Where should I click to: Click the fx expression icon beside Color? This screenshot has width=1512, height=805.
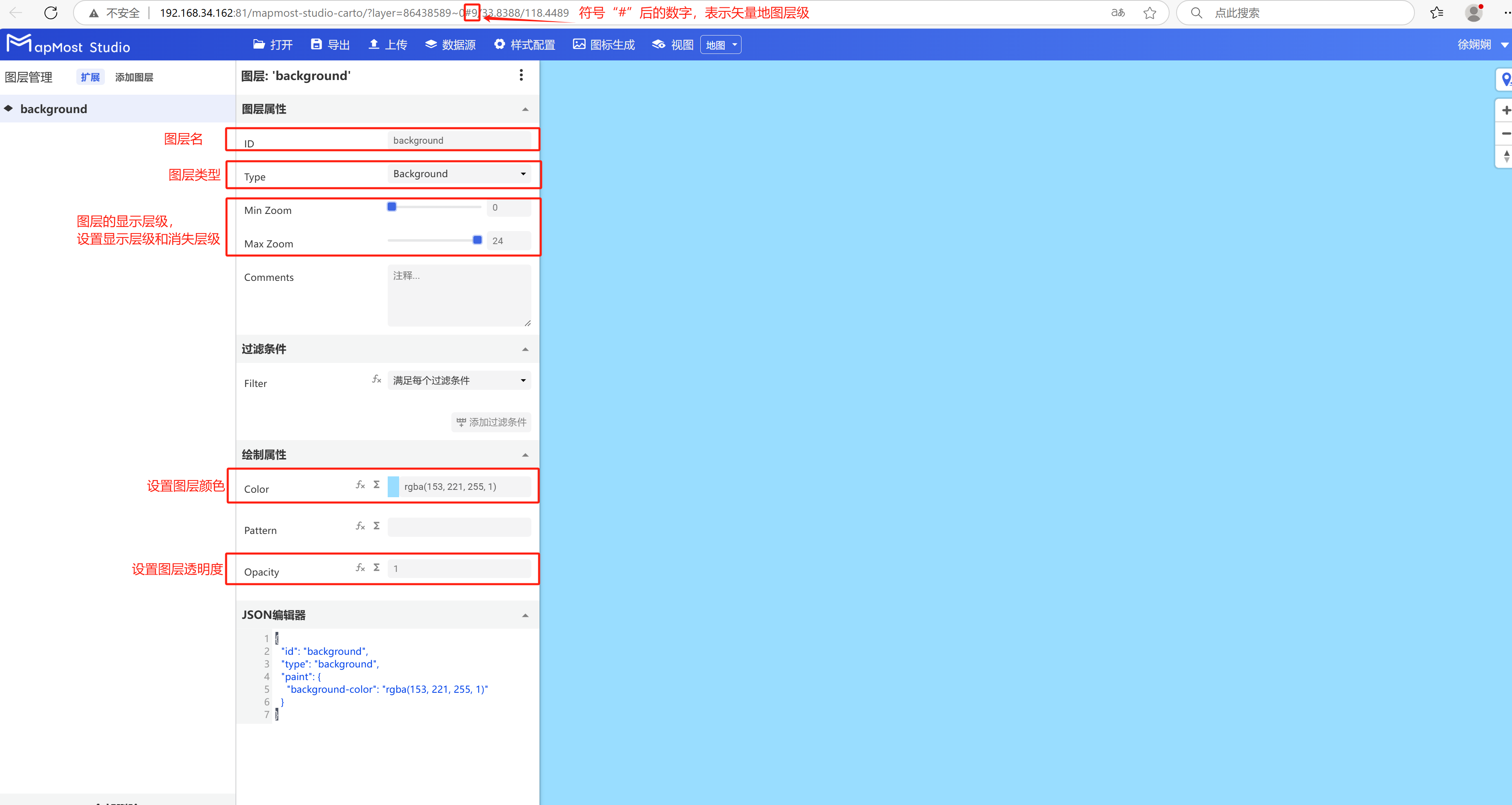click(360, 485)
